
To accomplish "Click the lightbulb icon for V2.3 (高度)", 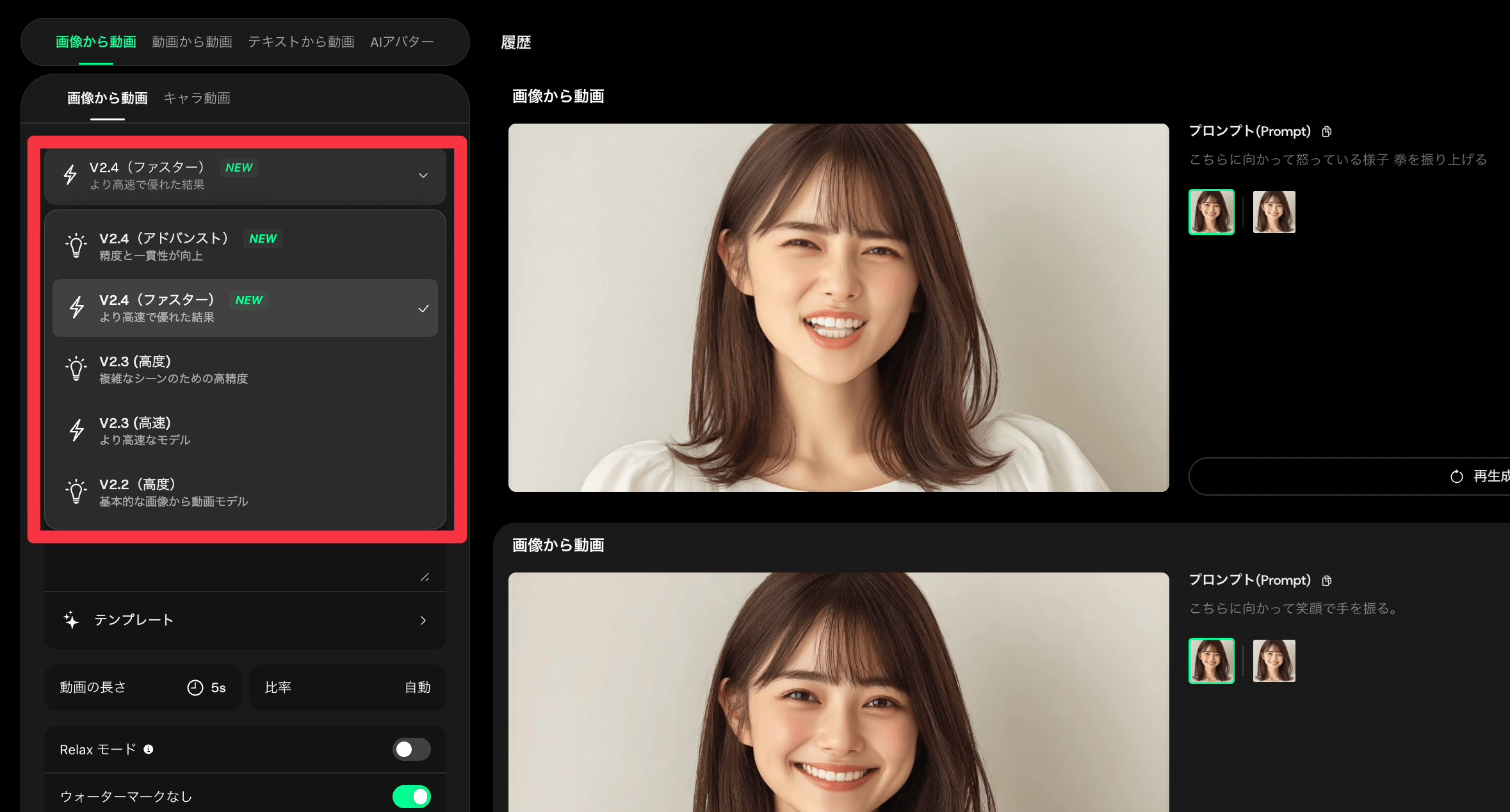I will 77,369.
